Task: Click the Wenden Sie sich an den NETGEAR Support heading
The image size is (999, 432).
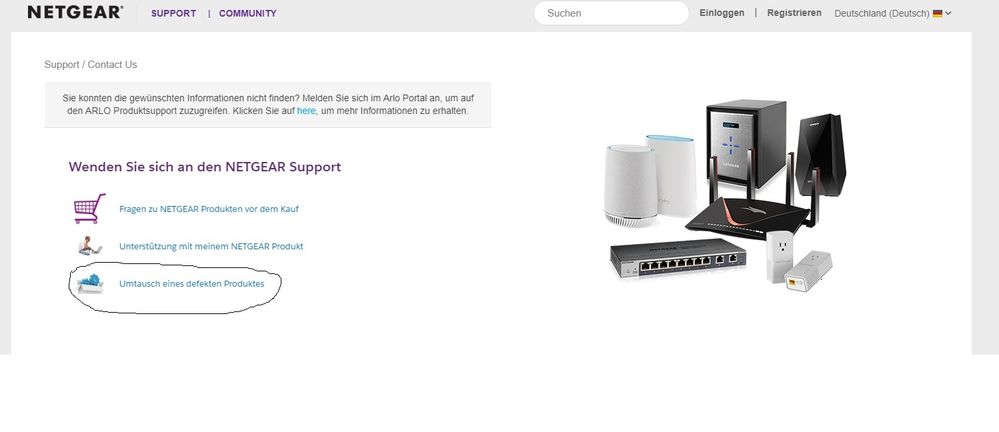Action: tap(205, 167)
